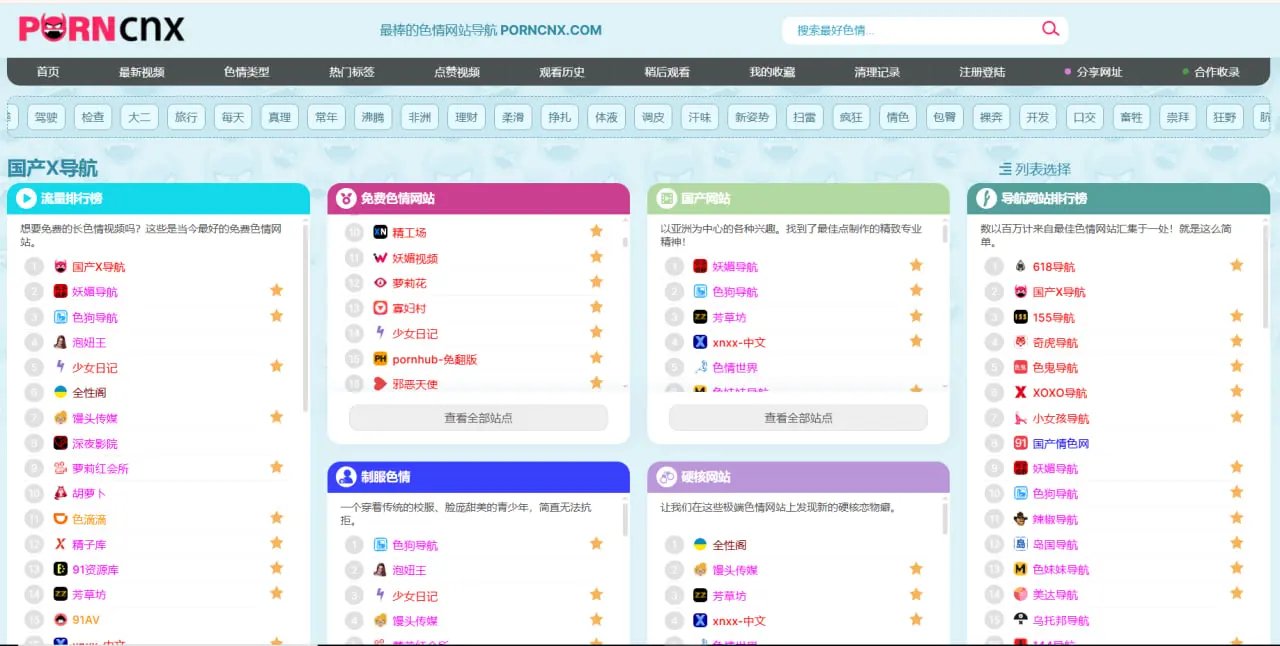Toggle favorite star for 馒头传媒 in 硬核网站
Viewport: 1280px width, 646px height.
point(915,568)
